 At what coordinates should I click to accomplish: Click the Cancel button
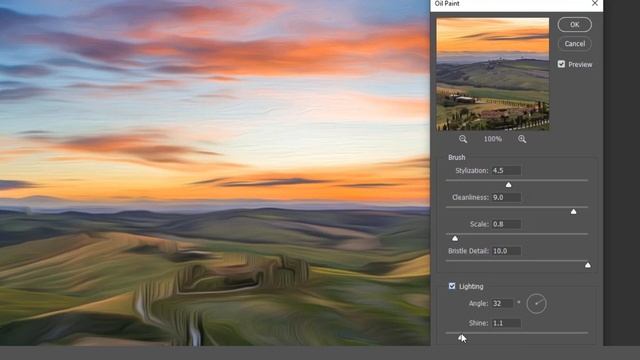575,44
